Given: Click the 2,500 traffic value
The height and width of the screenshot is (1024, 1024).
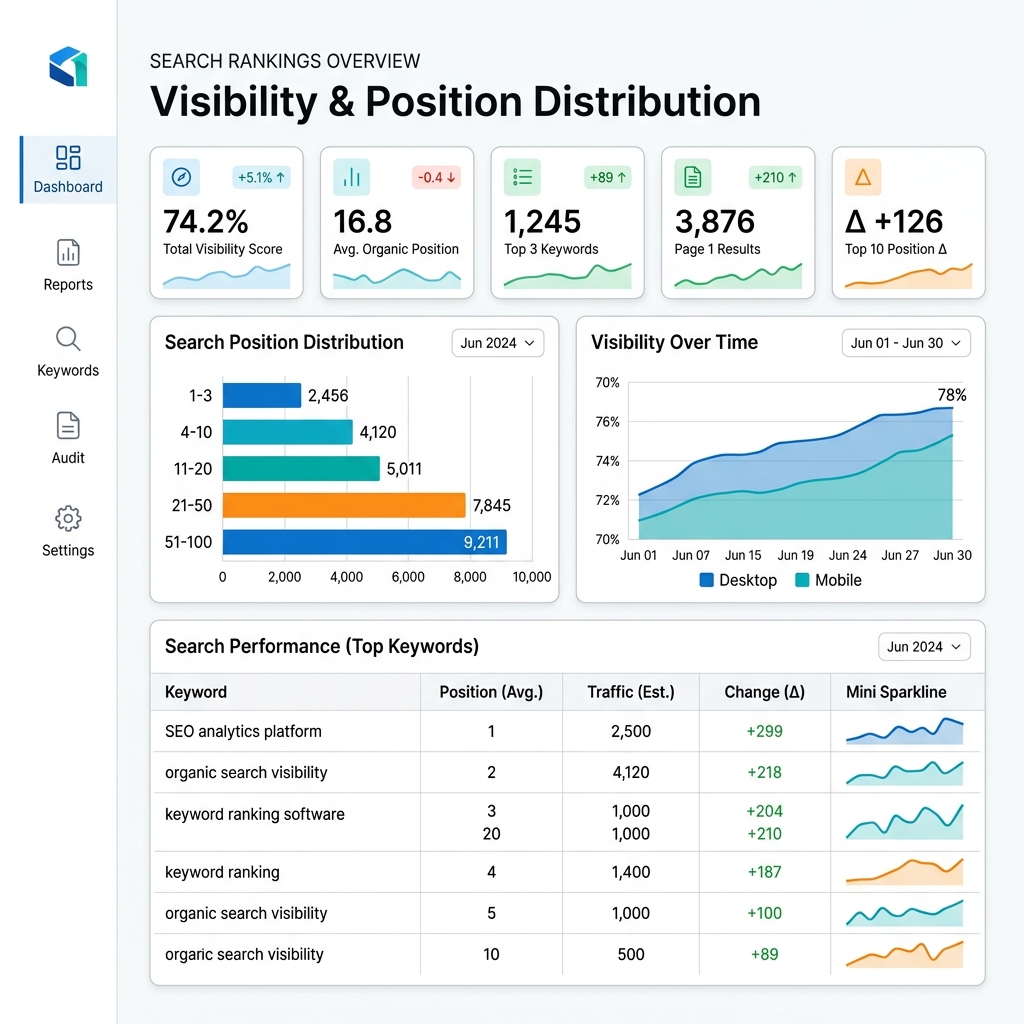Looking at the screenshot, I should [x=631, y=731].
